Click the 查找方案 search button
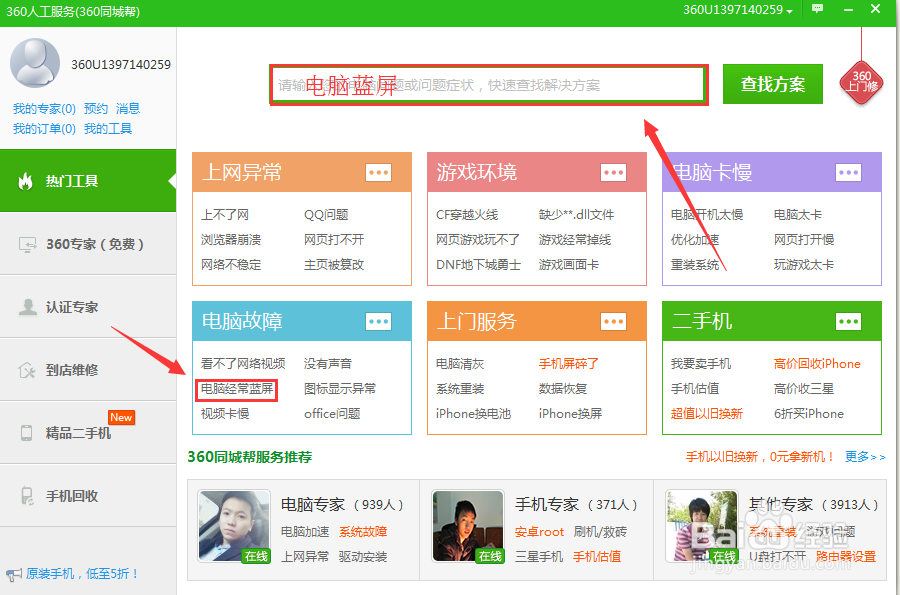900x595 pixels. [x=773, y=84]
